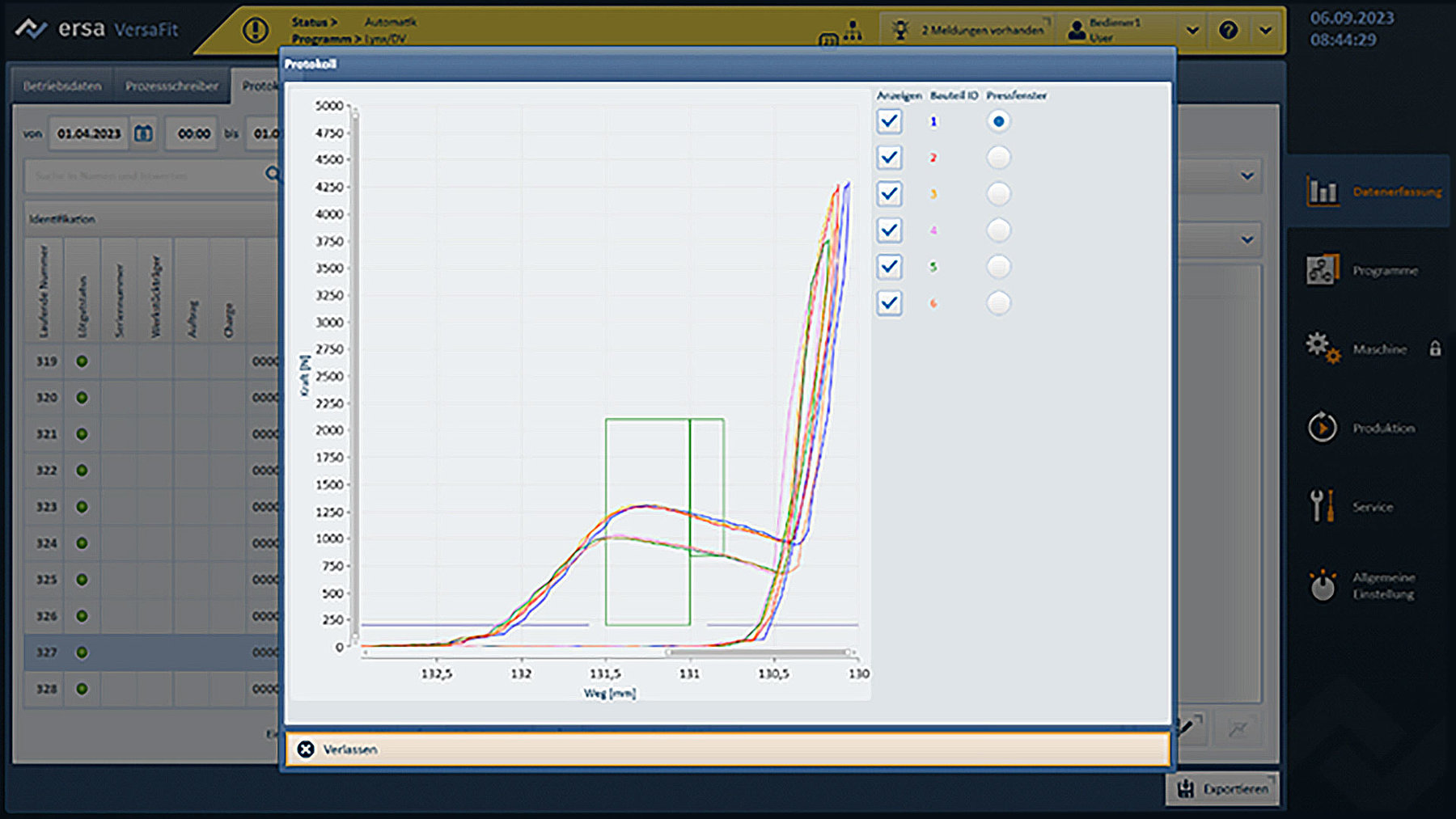Image resolution: width=1456 pixels, height=819 pixels.
Task: Expand the header chevron beside help icon
Action: (x=1265, y=31)
